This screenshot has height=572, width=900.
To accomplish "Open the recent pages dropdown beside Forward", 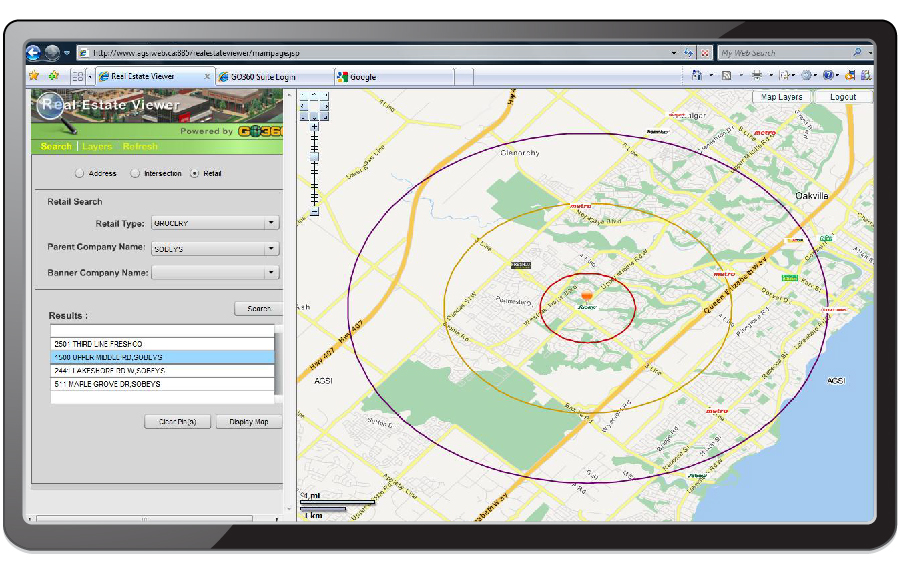I will coord(67,53).
